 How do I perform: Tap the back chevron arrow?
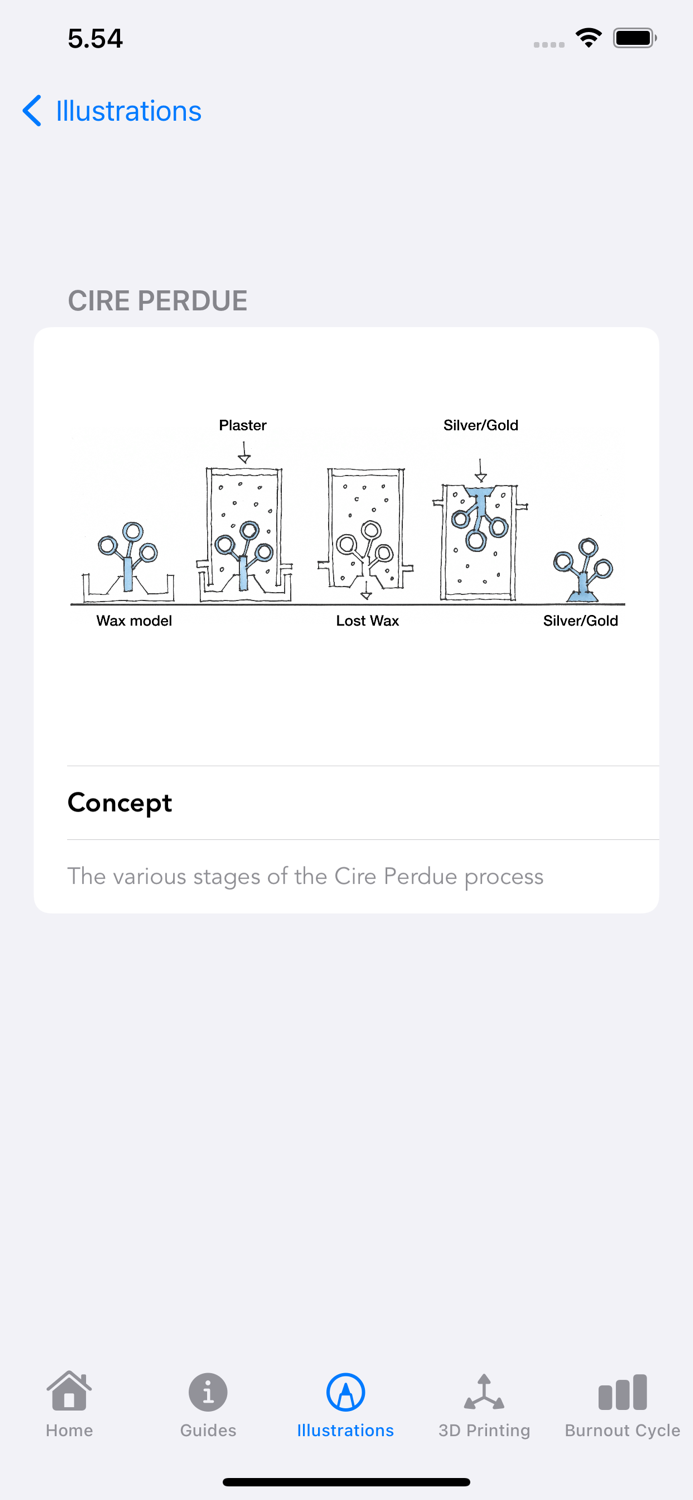[x=31, y=111]
